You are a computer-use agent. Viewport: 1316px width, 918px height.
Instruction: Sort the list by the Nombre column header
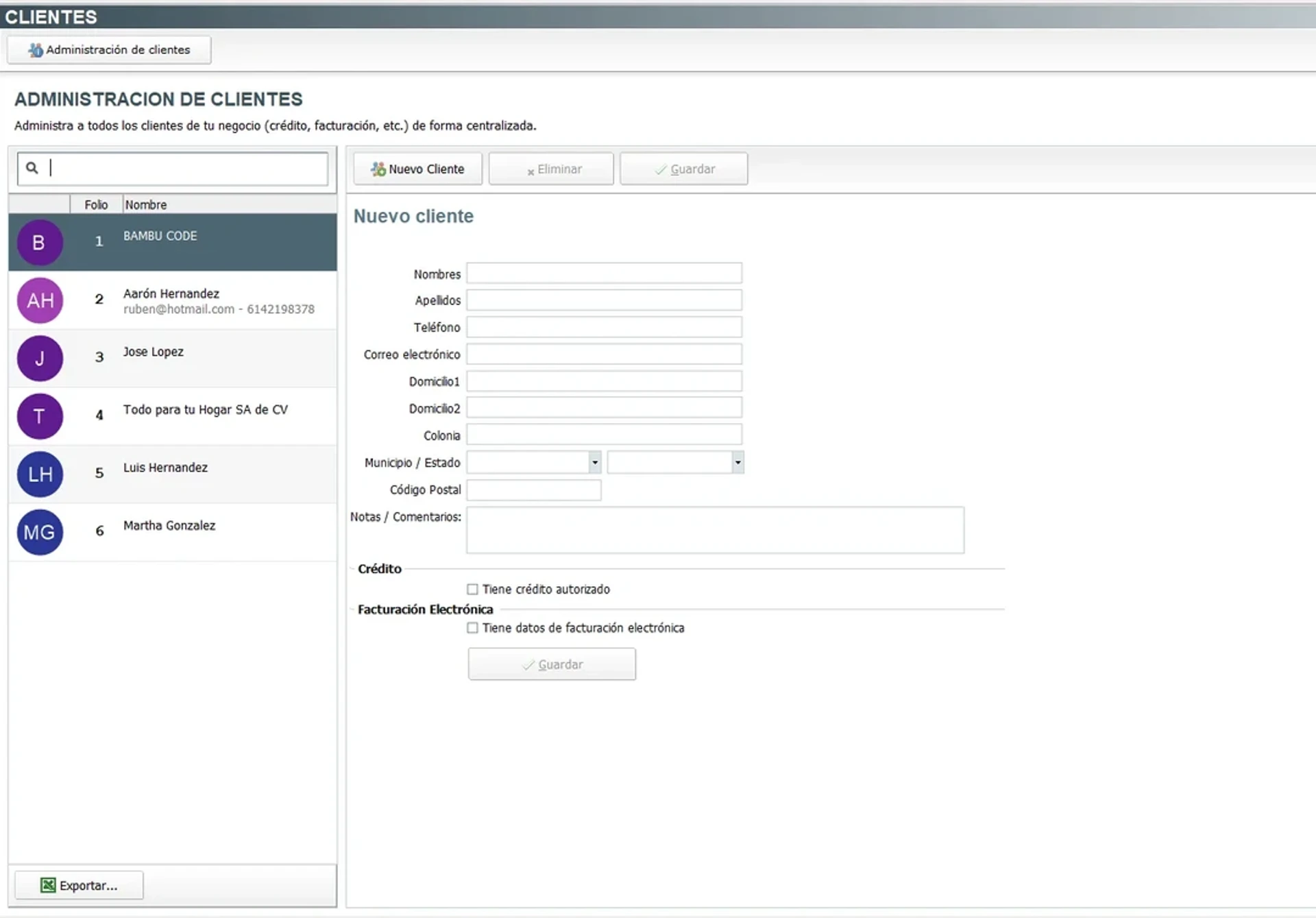(x=146, y=205)
